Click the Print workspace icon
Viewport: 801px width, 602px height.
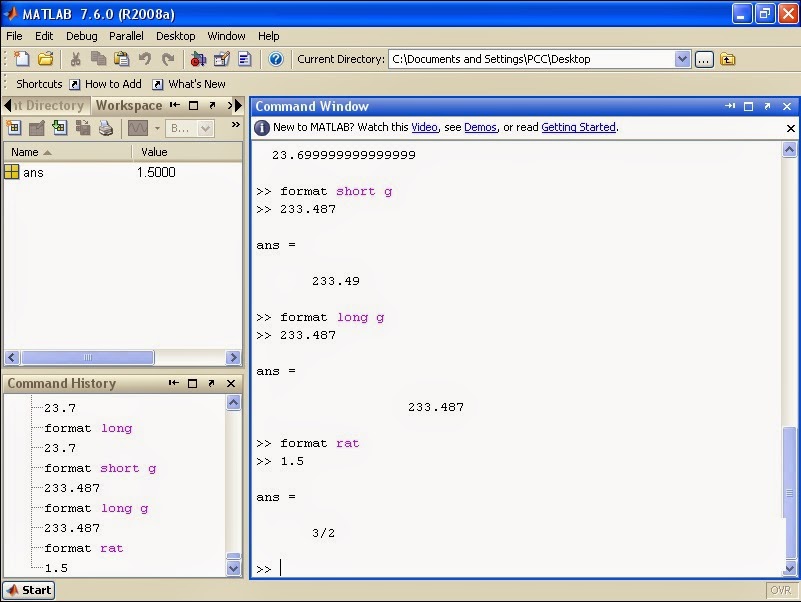pyautogui.click(x=106, y=128)
